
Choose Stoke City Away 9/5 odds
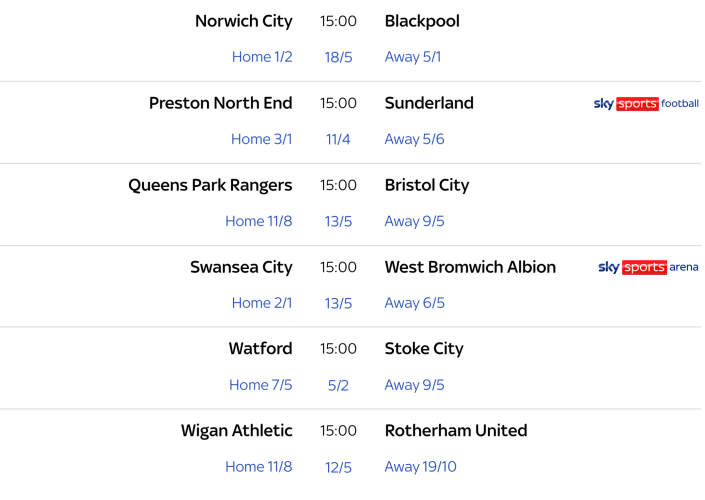415,385
